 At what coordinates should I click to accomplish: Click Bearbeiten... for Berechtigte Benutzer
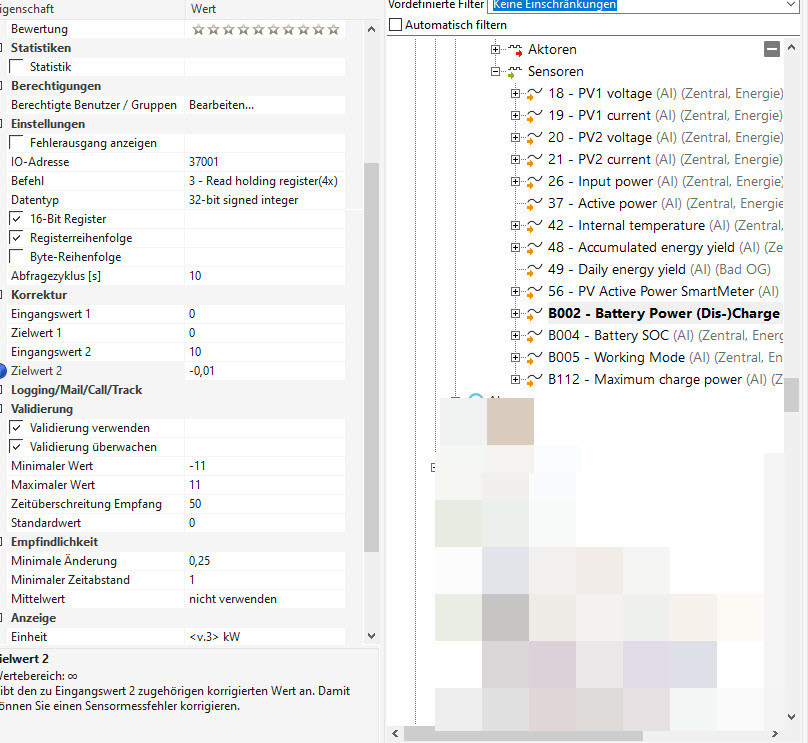222,105
